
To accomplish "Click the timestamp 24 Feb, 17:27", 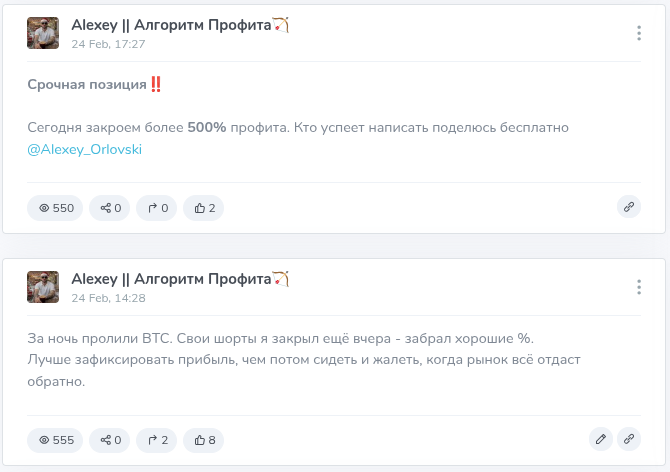I will pos(108,44).
